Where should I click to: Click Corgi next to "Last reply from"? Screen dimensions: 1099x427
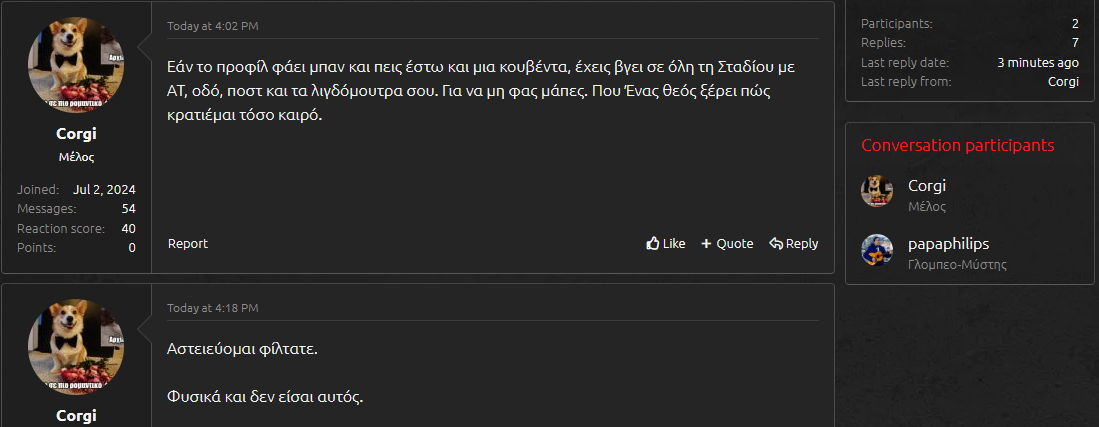tap(1063, 81)
